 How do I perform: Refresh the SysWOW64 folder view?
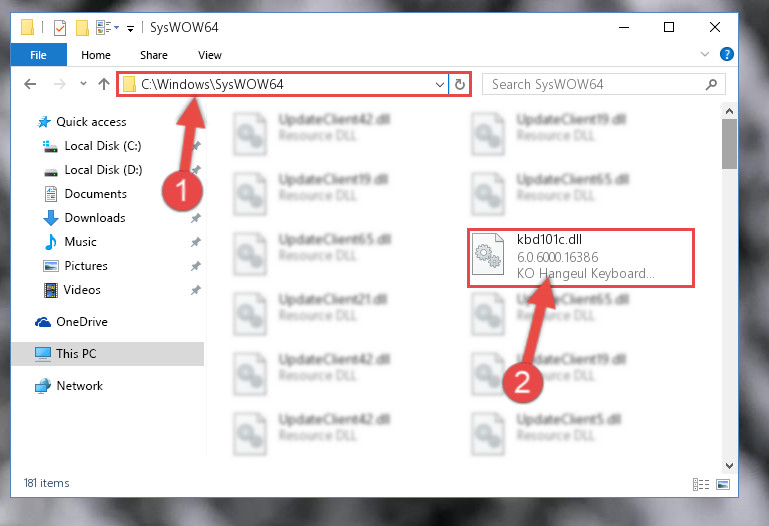click(x=460, y=84)
